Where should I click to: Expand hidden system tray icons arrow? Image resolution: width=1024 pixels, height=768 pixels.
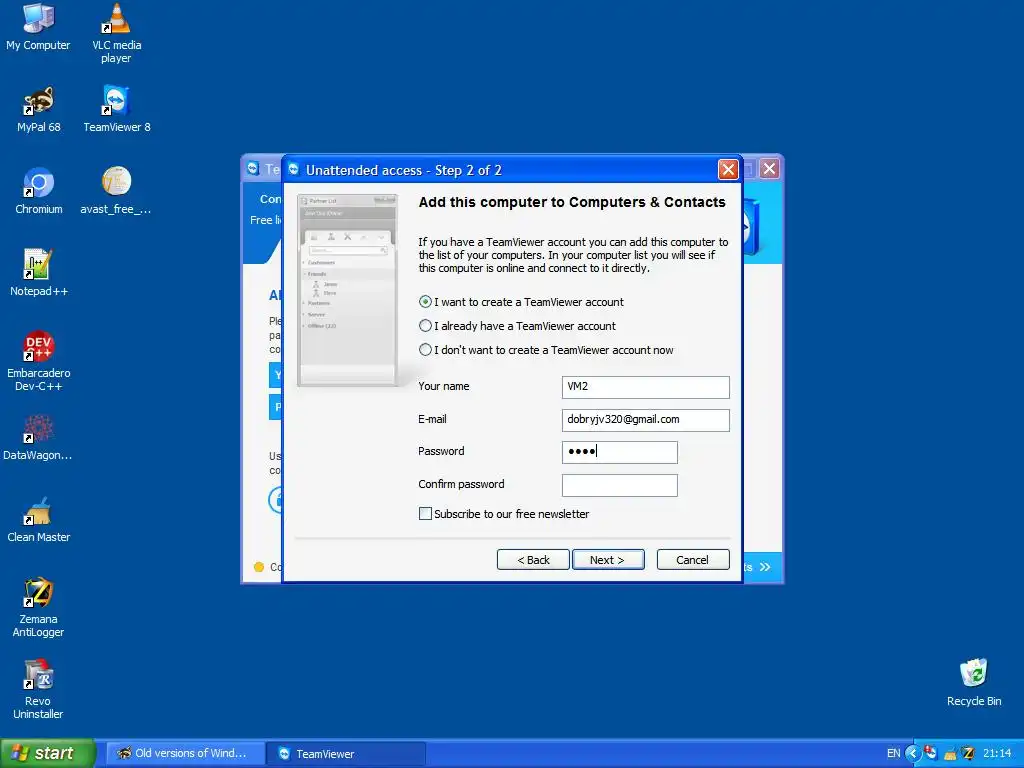pyautogui.click(x=912, y=754)
